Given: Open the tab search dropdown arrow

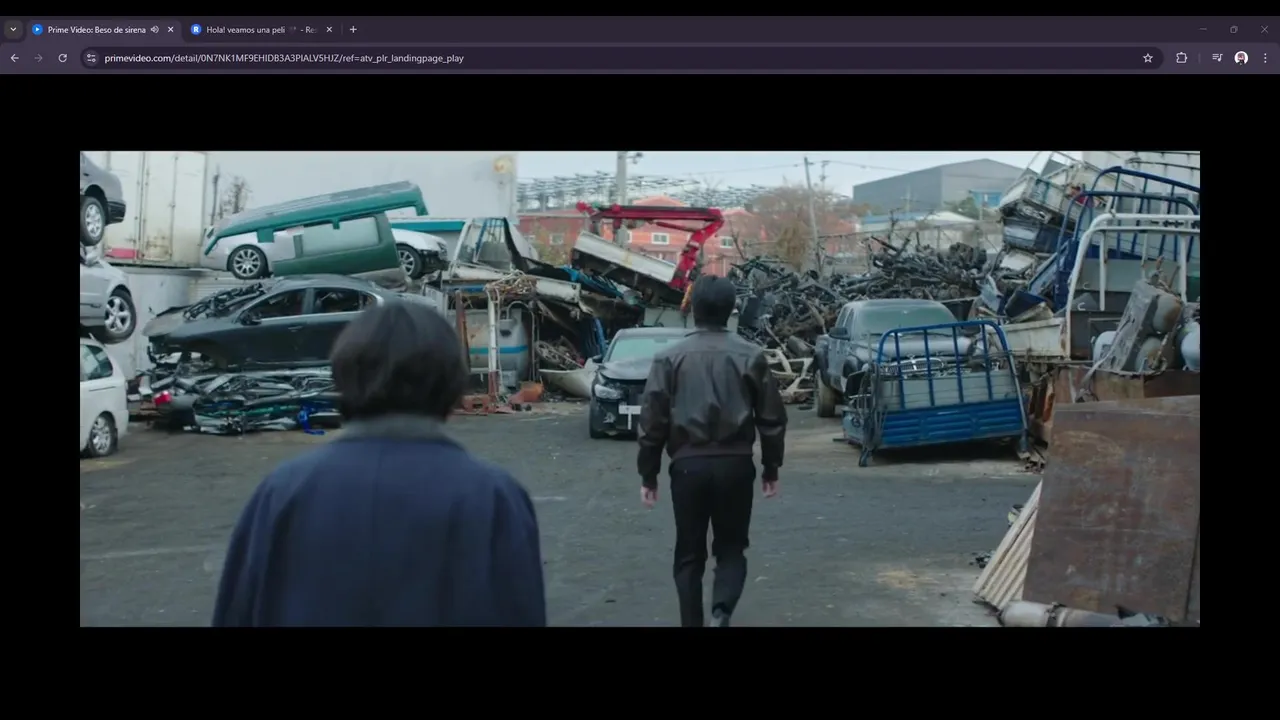Looking at the screenshot, I should pyautogui.click(x=13, y=30).
